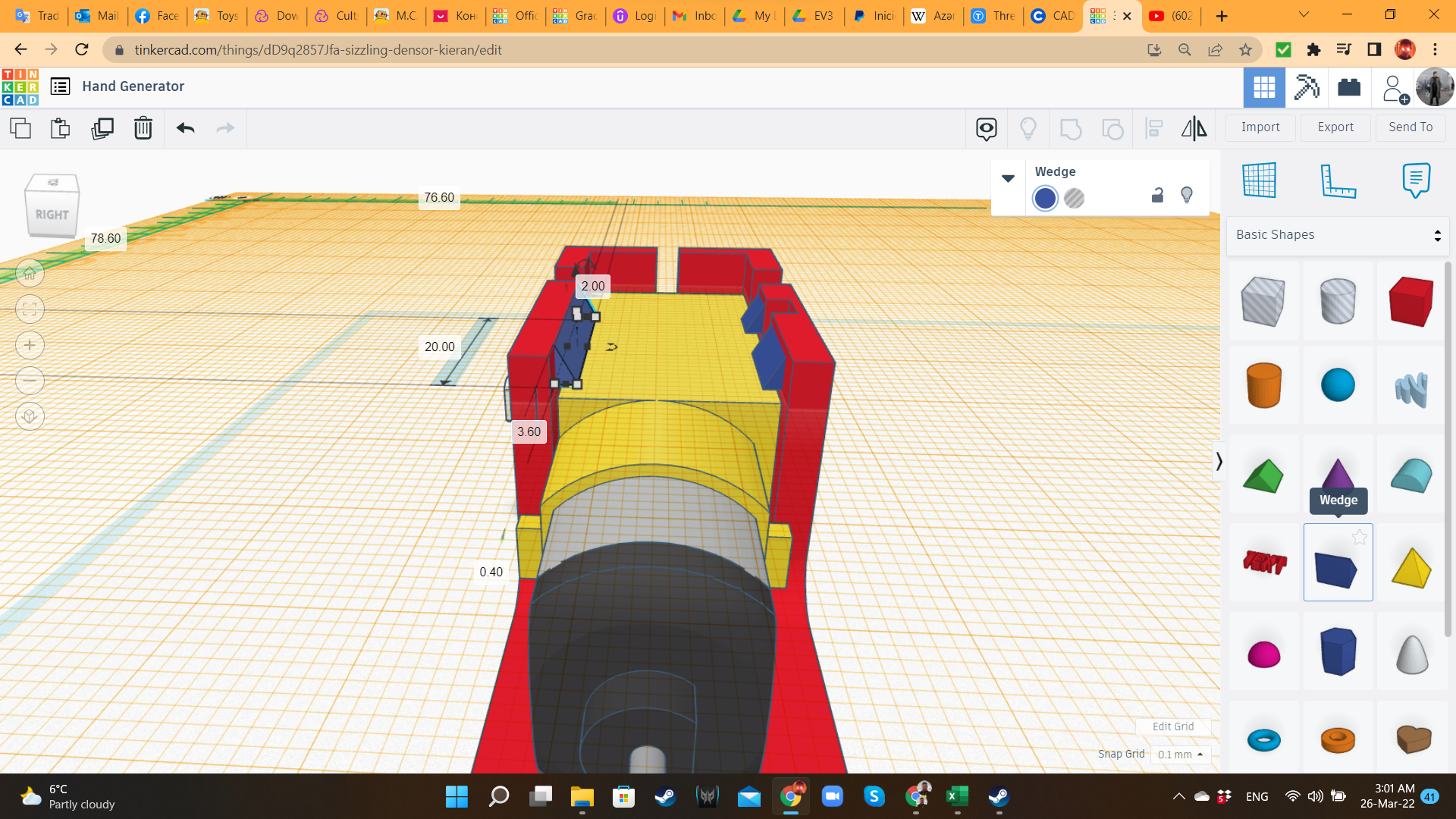Toggle hide for the selected Wedge
This screenshot has height=819, width=1456.
1187,196
